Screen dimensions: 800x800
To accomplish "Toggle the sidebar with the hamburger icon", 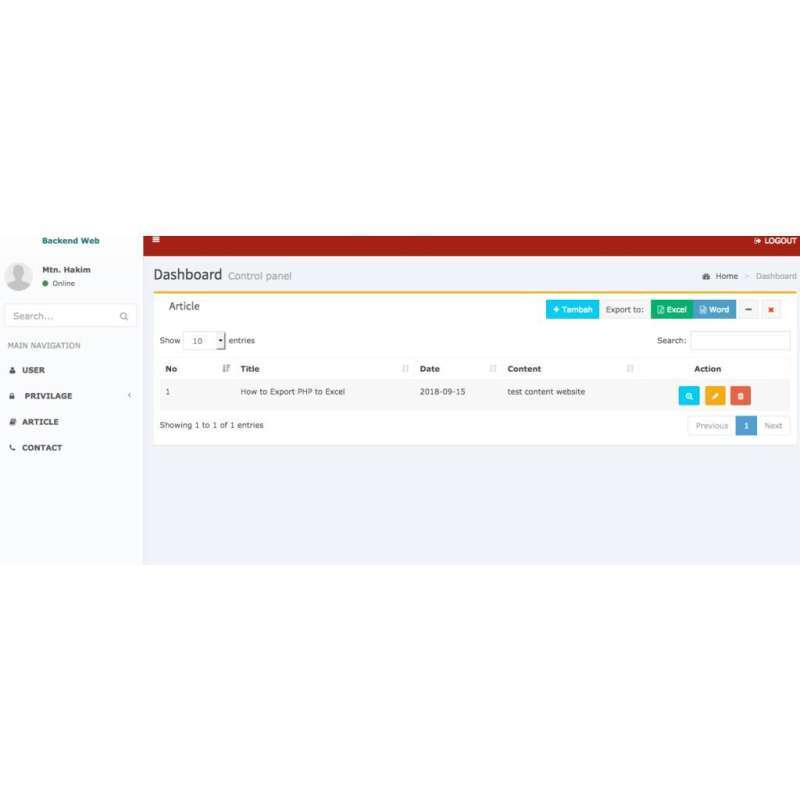I will coord(156,241).
